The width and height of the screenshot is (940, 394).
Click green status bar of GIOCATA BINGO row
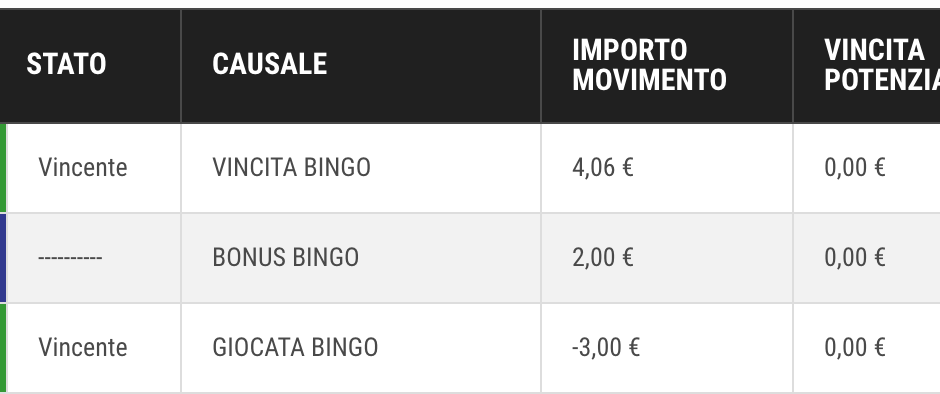[x=3, y=348]
